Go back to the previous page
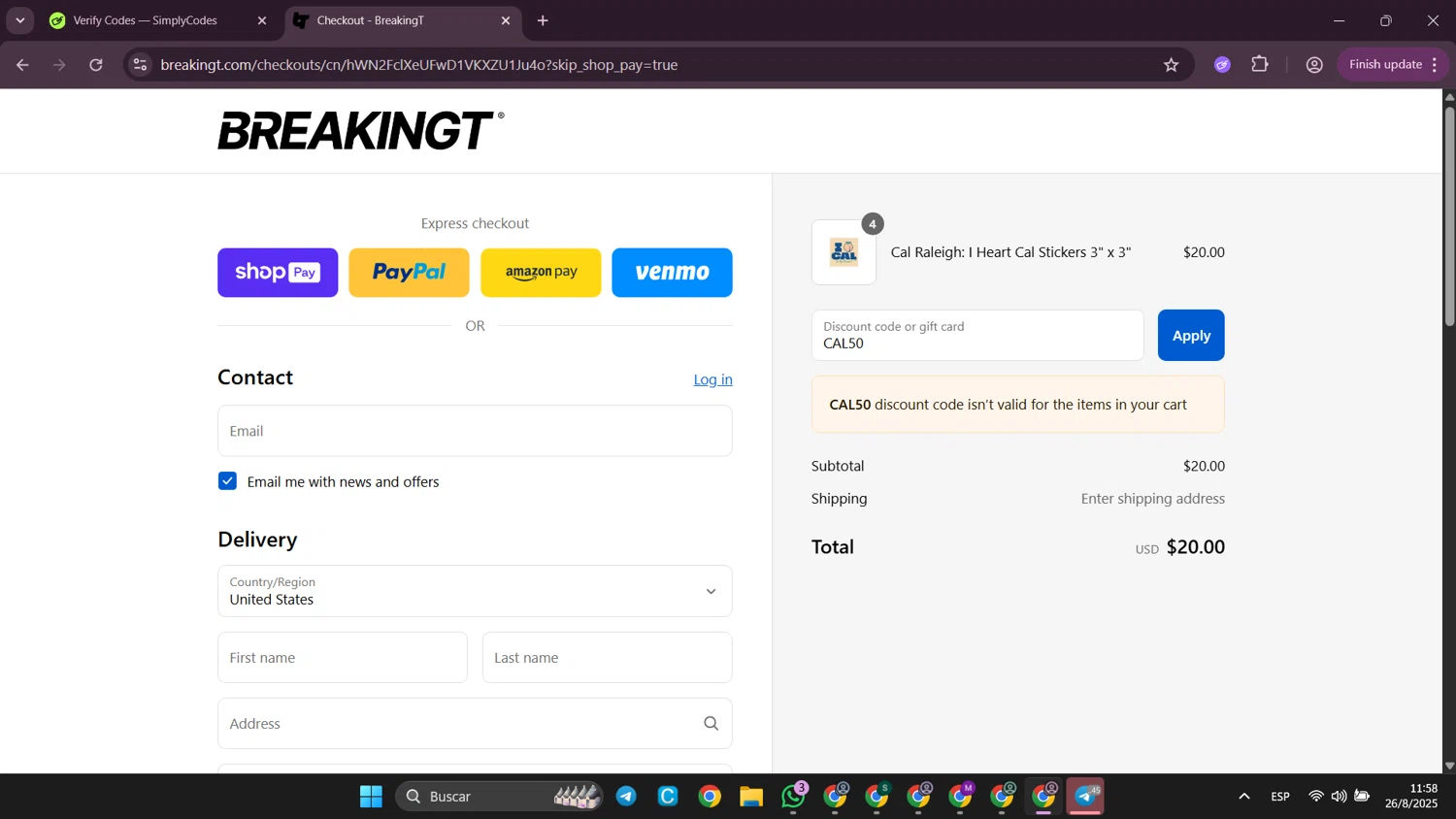The width and height of the screenshot is (1456, 819). 22,65
